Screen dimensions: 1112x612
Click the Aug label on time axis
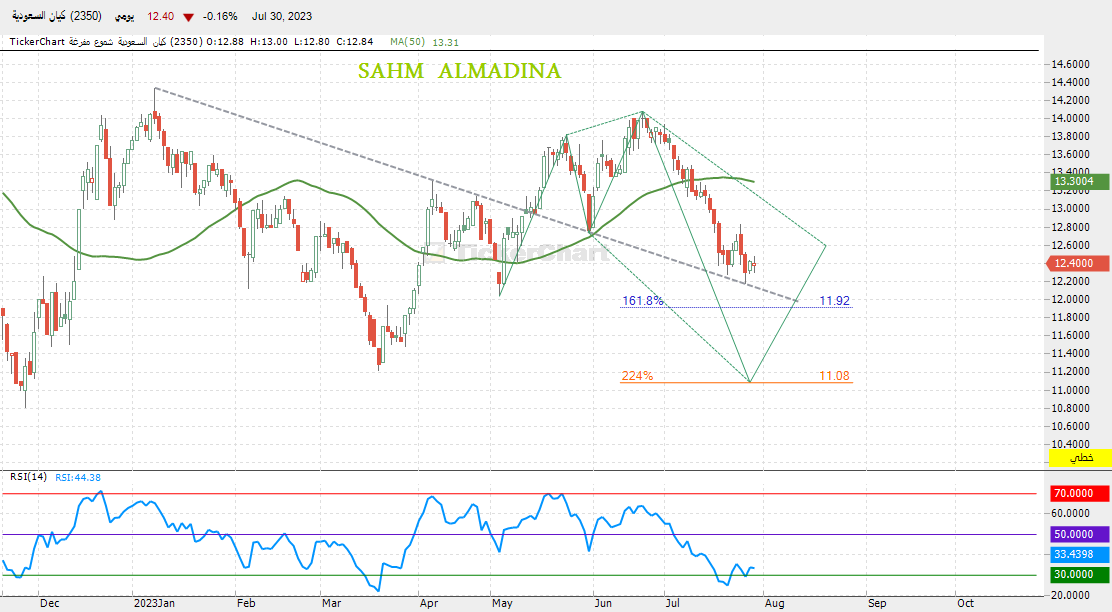[x=774, y=603]
